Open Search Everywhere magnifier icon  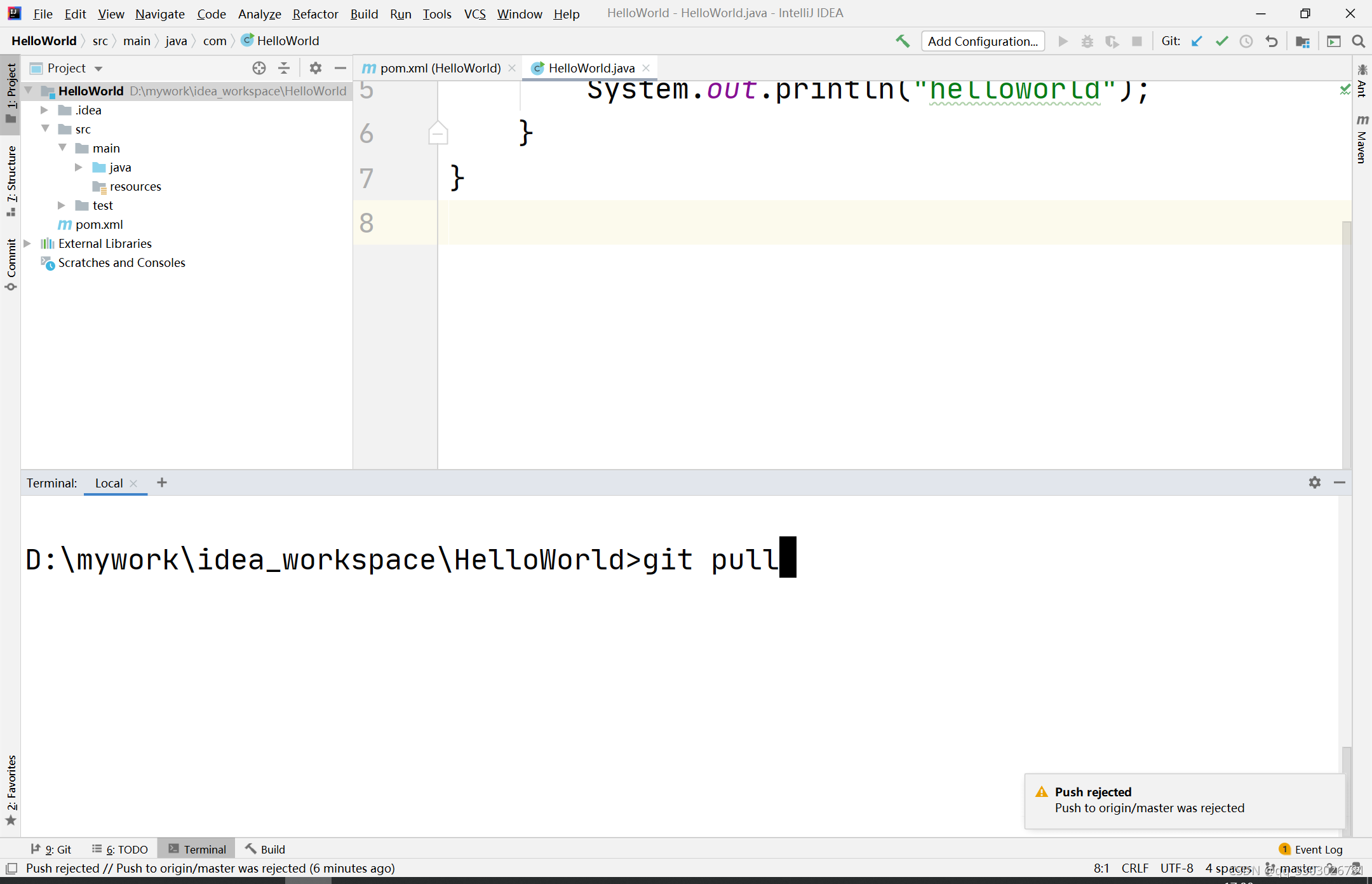pyautogui.click(x=1359, y=41)
